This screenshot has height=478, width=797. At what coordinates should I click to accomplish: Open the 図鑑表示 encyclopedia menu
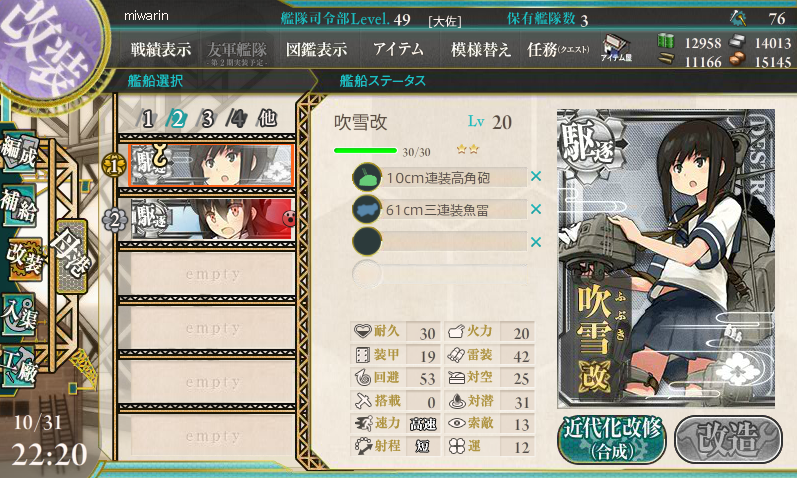coord(316,49)
